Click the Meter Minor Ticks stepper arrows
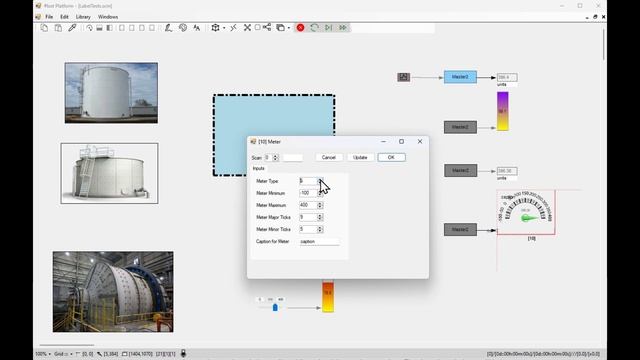This screenshot has width=640, height=360. 320,229
